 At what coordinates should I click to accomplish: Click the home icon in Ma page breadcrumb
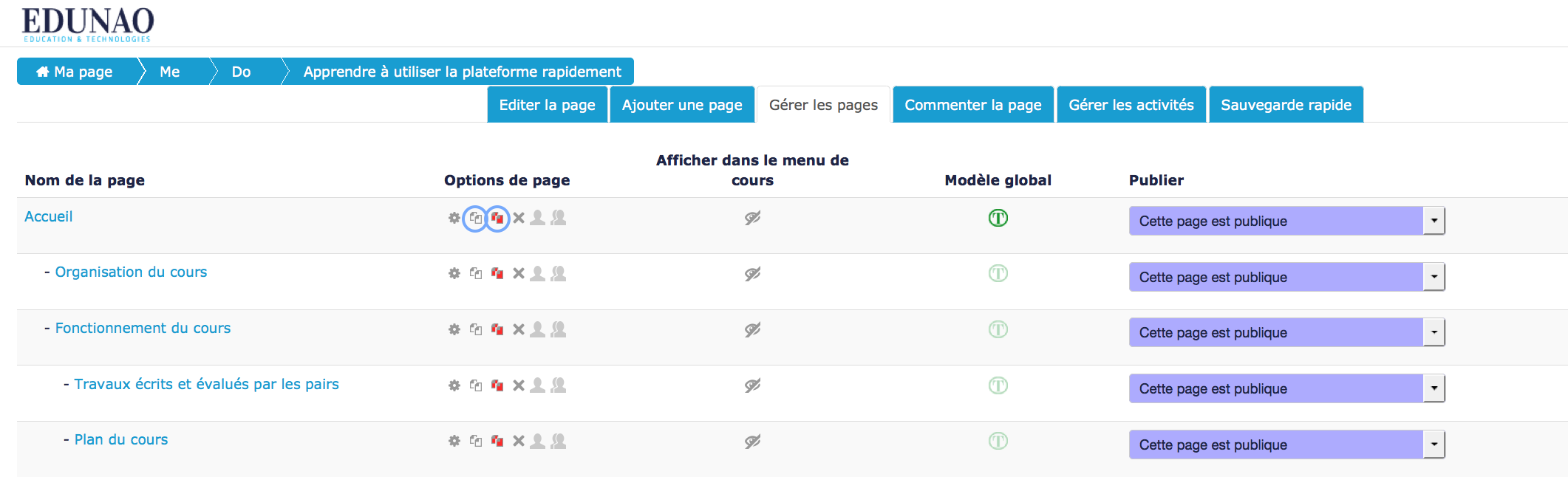[x=43, y=72]
